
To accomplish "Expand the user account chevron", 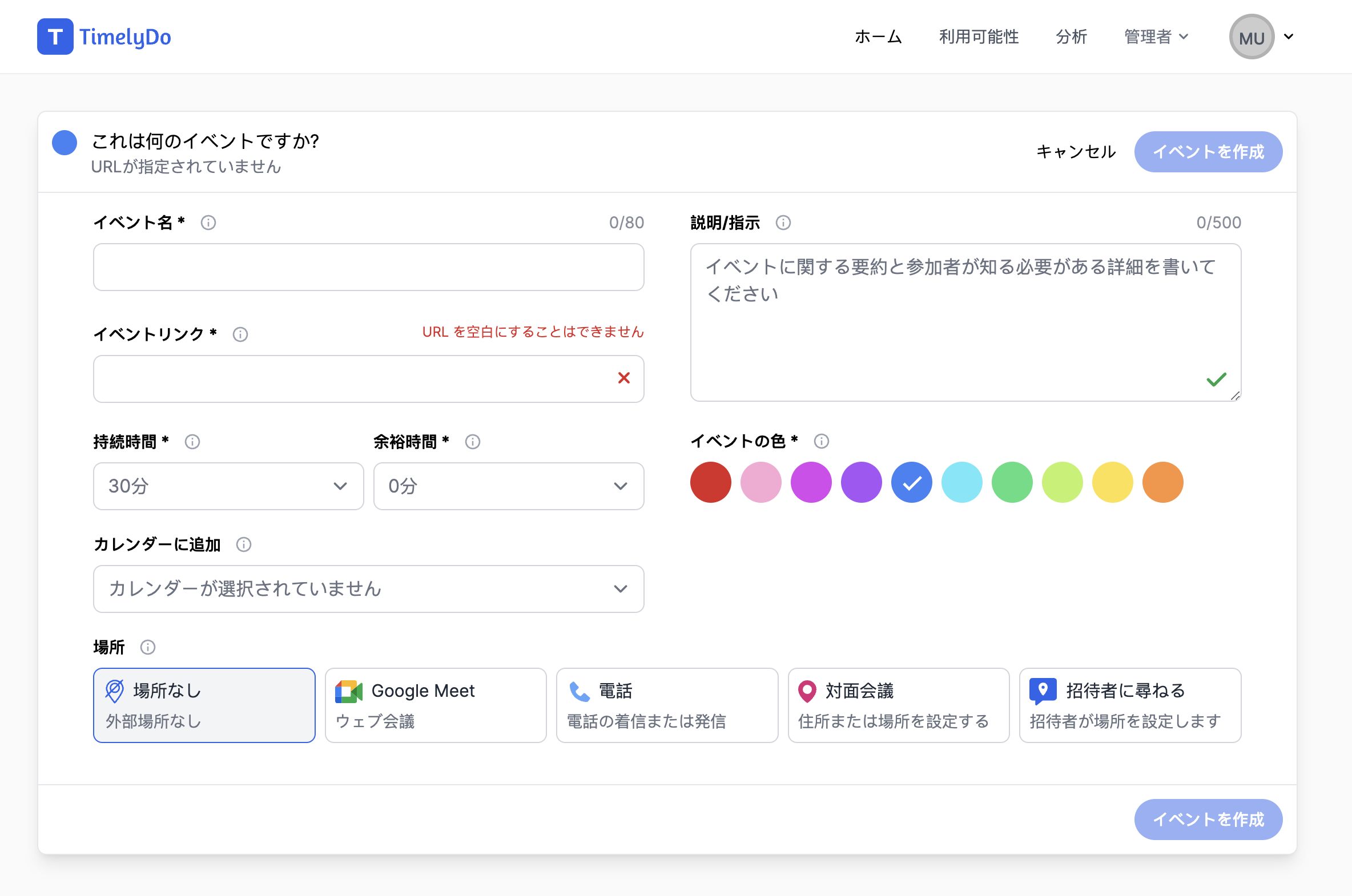I will 1289,37.
